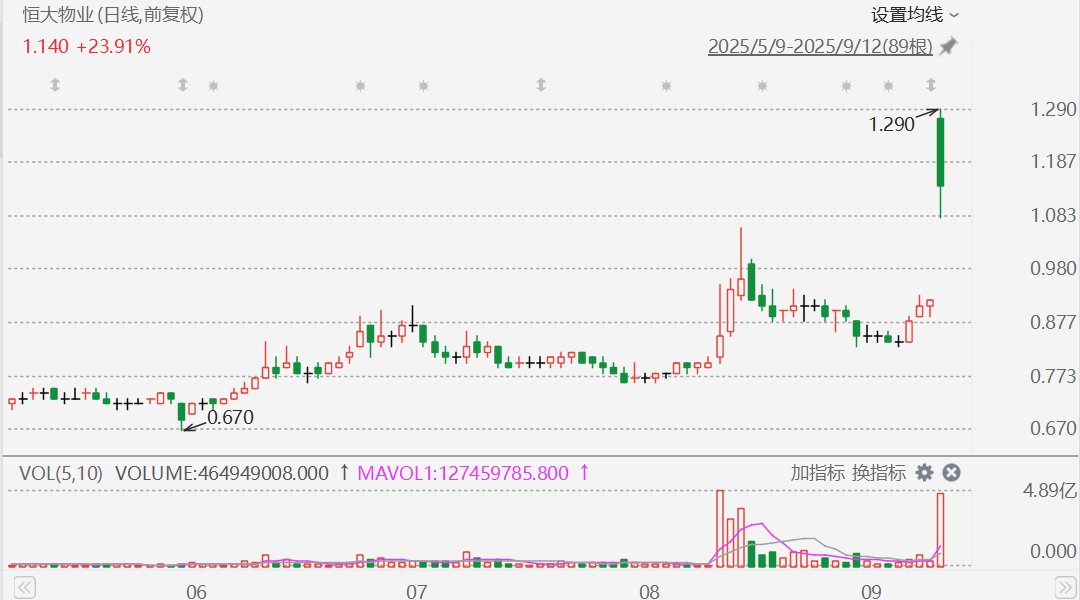Click the star event marker just after the 08 label
Viewport: 1080px width, 600px height.
(666, 86)
